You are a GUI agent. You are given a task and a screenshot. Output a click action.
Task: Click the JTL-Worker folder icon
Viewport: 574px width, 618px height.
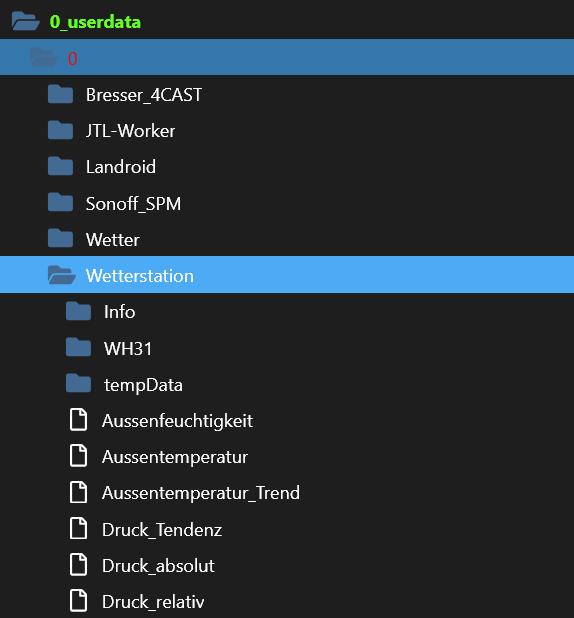[60, 130]
